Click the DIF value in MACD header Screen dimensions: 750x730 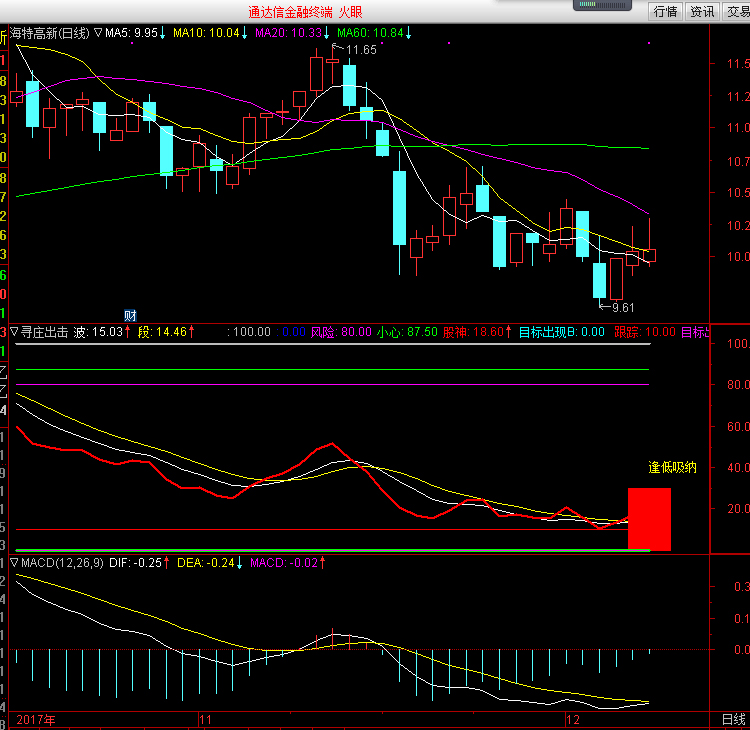point(149,563)
